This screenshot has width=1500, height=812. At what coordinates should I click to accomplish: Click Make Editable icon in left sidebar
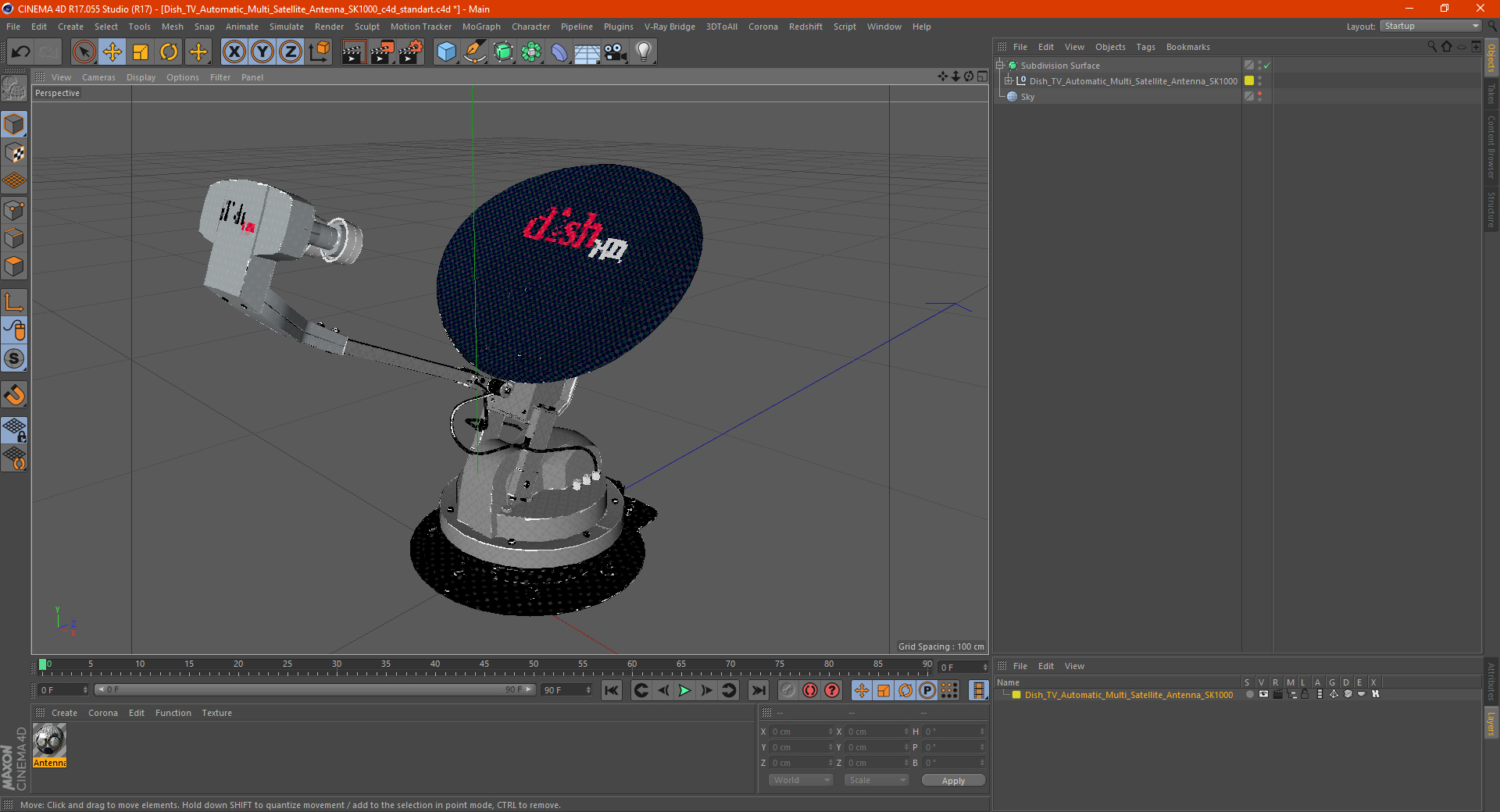[x=14, y=89]
